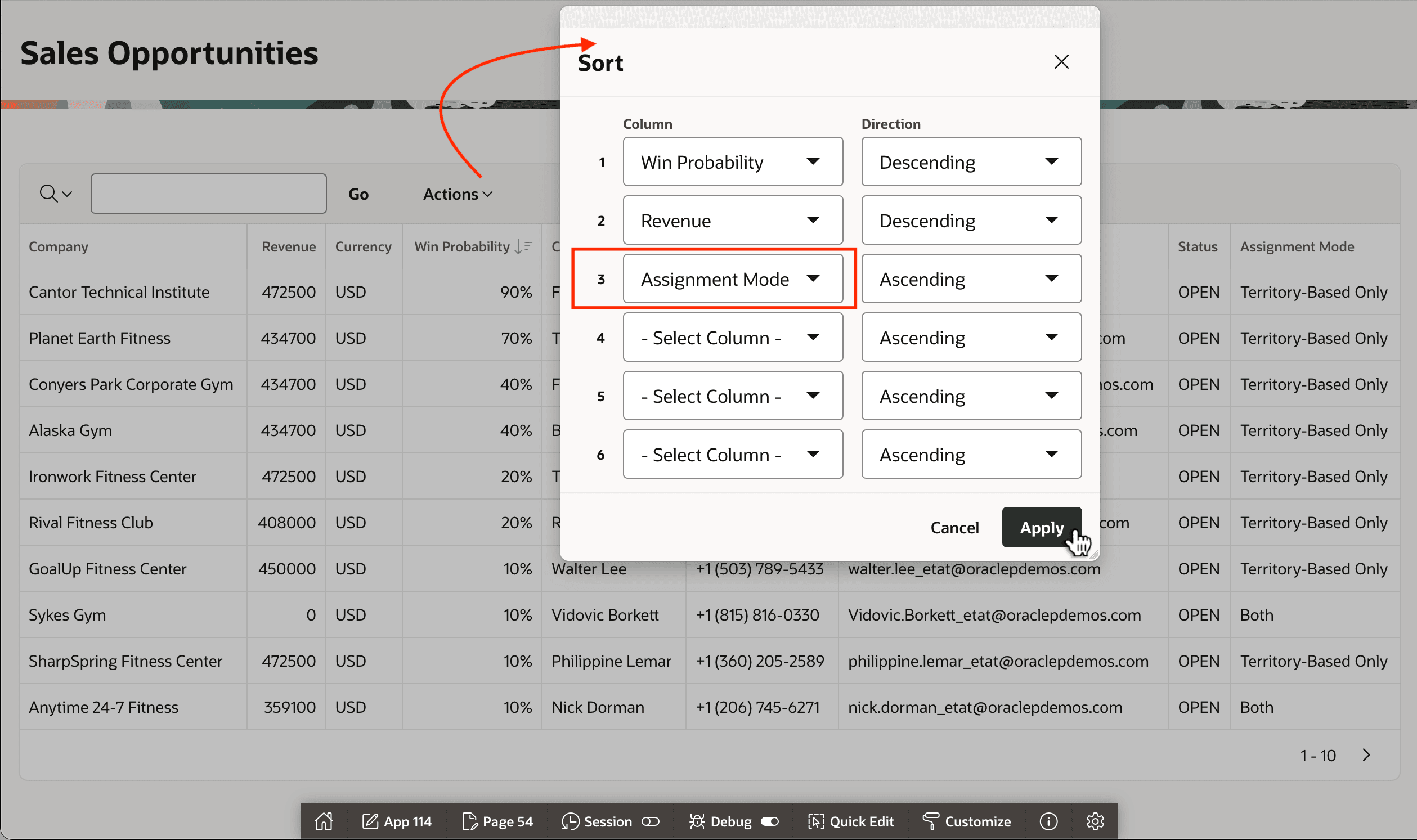The height and width of the screenshot is (840, 1417).
Task: Open Customize in the developer toolbar
Action: point(966,821)
